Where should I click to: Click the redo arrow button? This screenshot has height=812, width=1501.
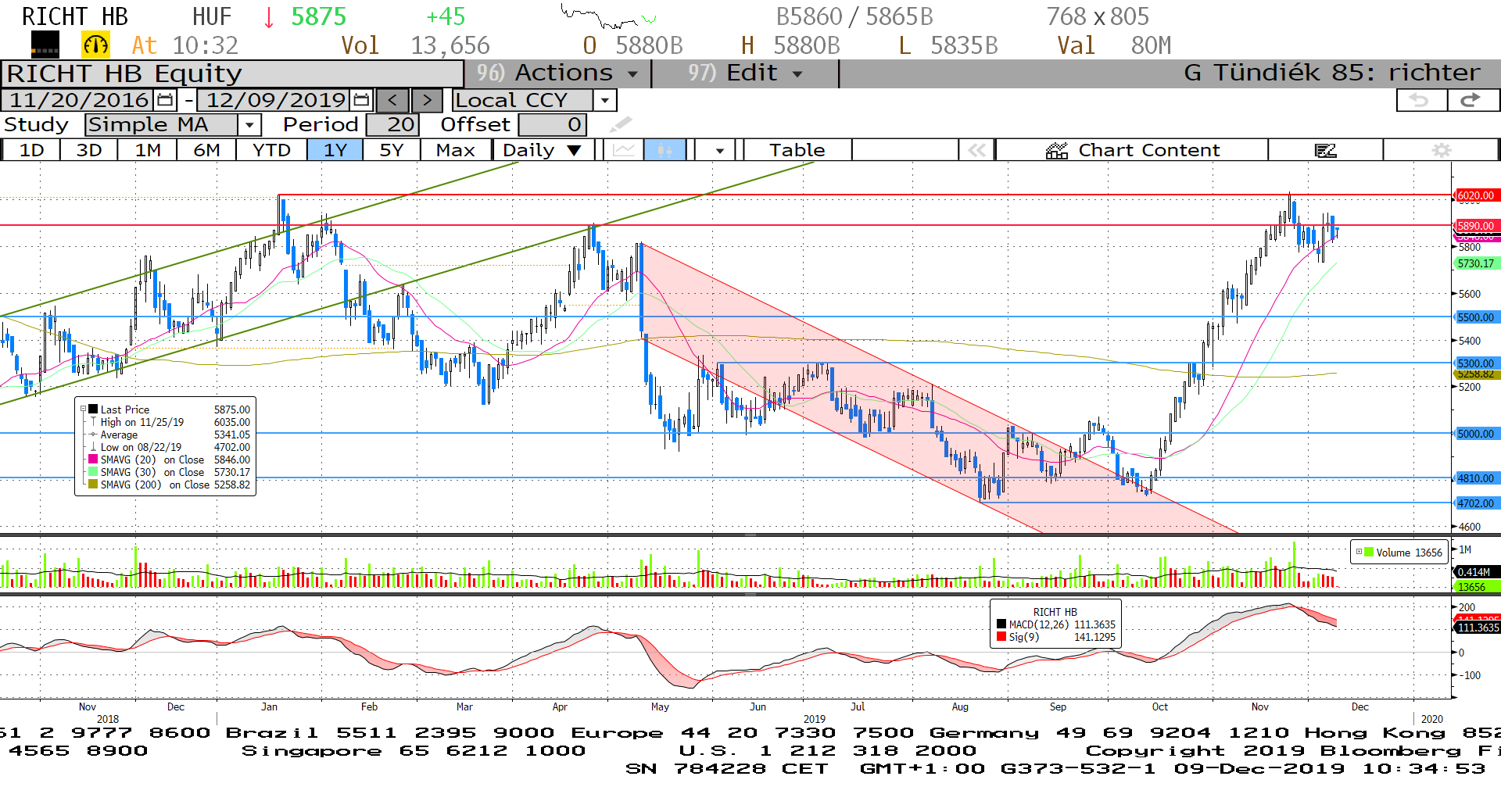1472,100
